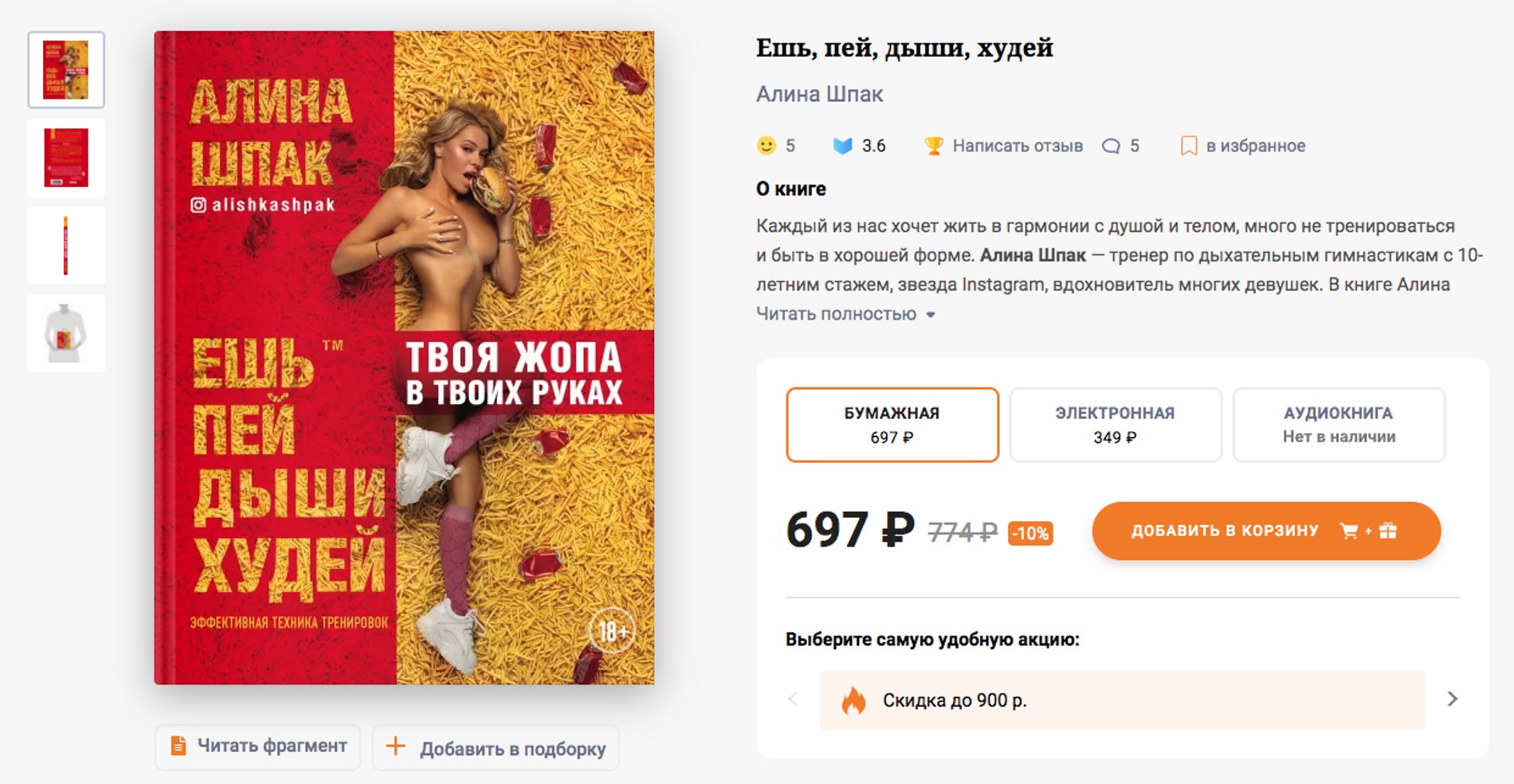Open the back cover thumbnail
The height and width of the screenshot is (784, 1514).
[66, 158]
